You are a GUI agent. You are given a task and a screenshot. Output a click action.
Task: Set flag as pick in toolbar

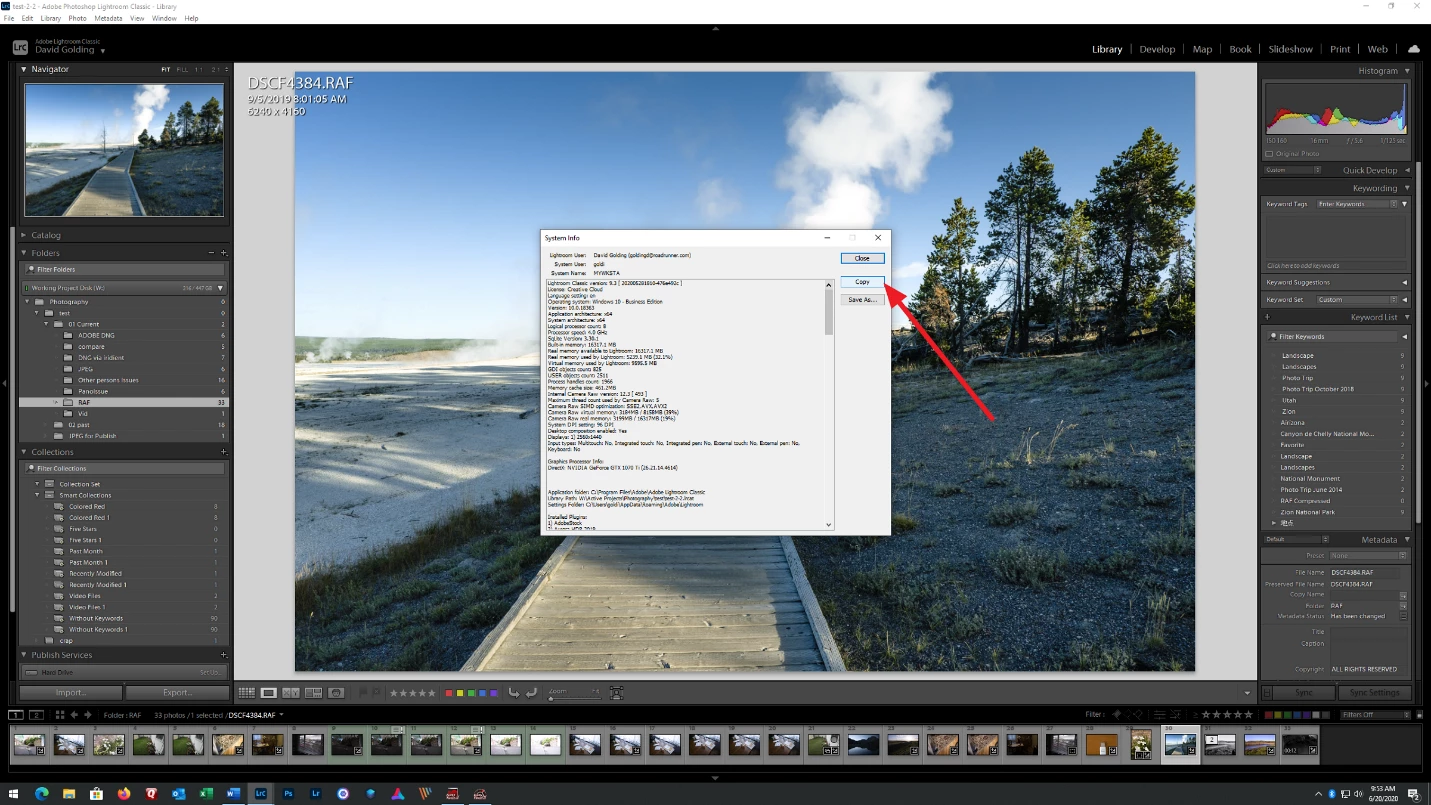[x=364, y=692]
